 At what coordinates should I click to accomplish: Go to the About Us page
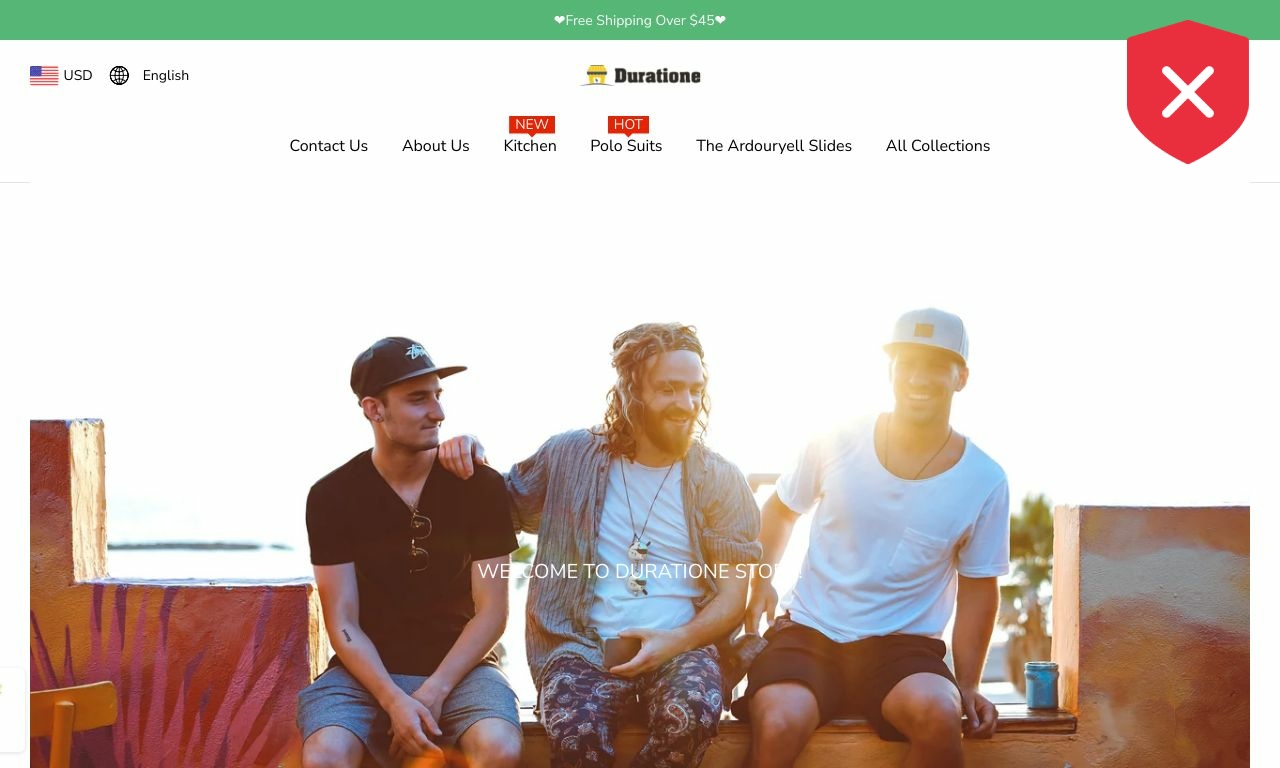436,146
